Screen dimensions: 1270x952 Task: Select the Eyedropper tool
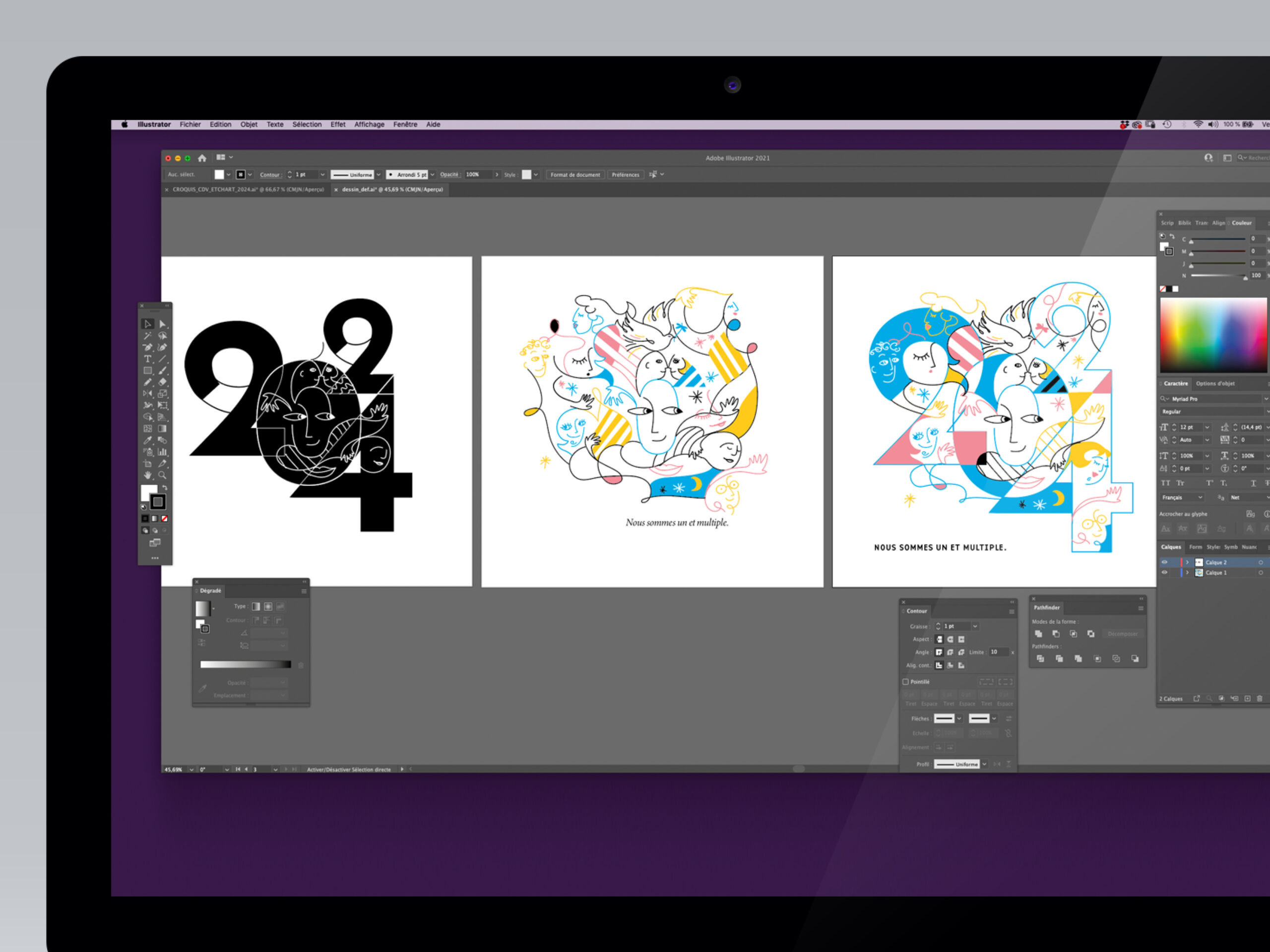147,440
